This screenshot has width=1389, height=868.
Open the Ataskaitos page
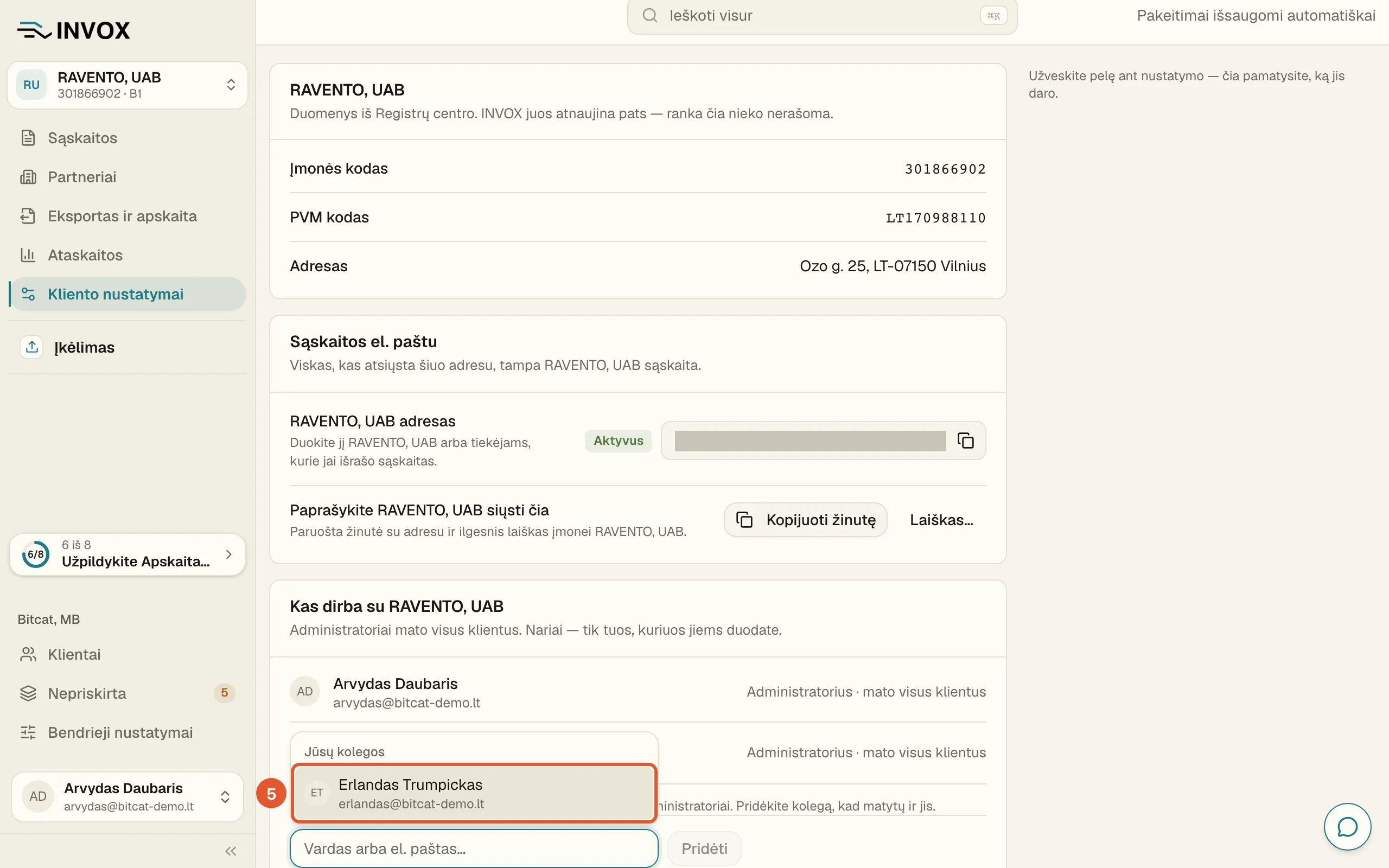pos(128,255)
